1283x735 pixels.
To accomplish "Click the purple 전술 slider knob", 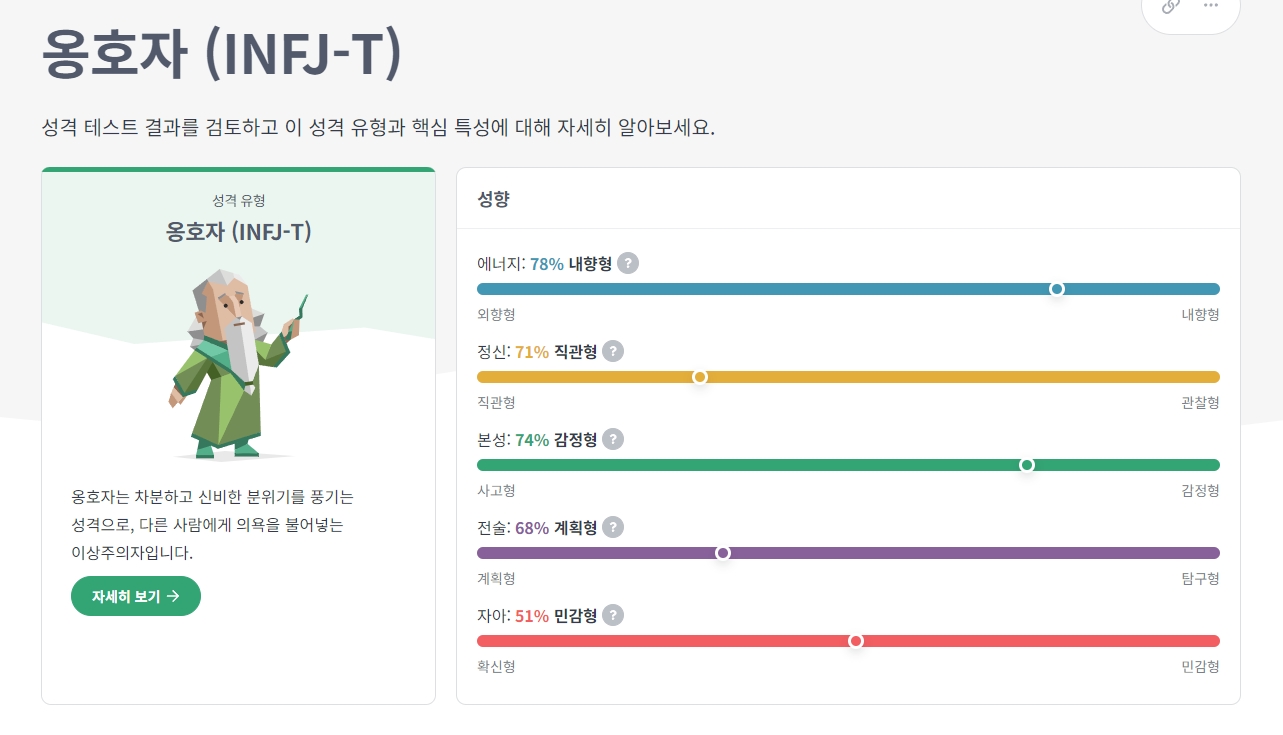I will [723, 553].
